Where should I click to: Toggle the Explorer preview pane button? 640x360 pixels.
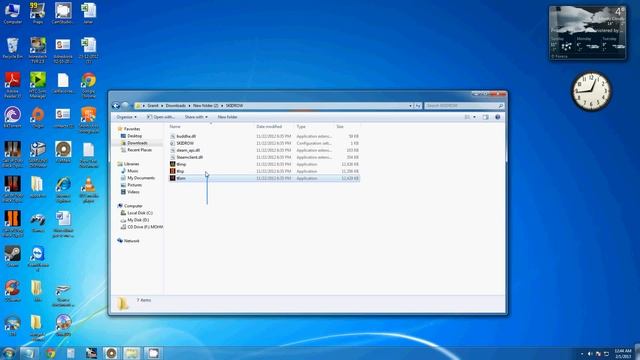tap(485, 117)
